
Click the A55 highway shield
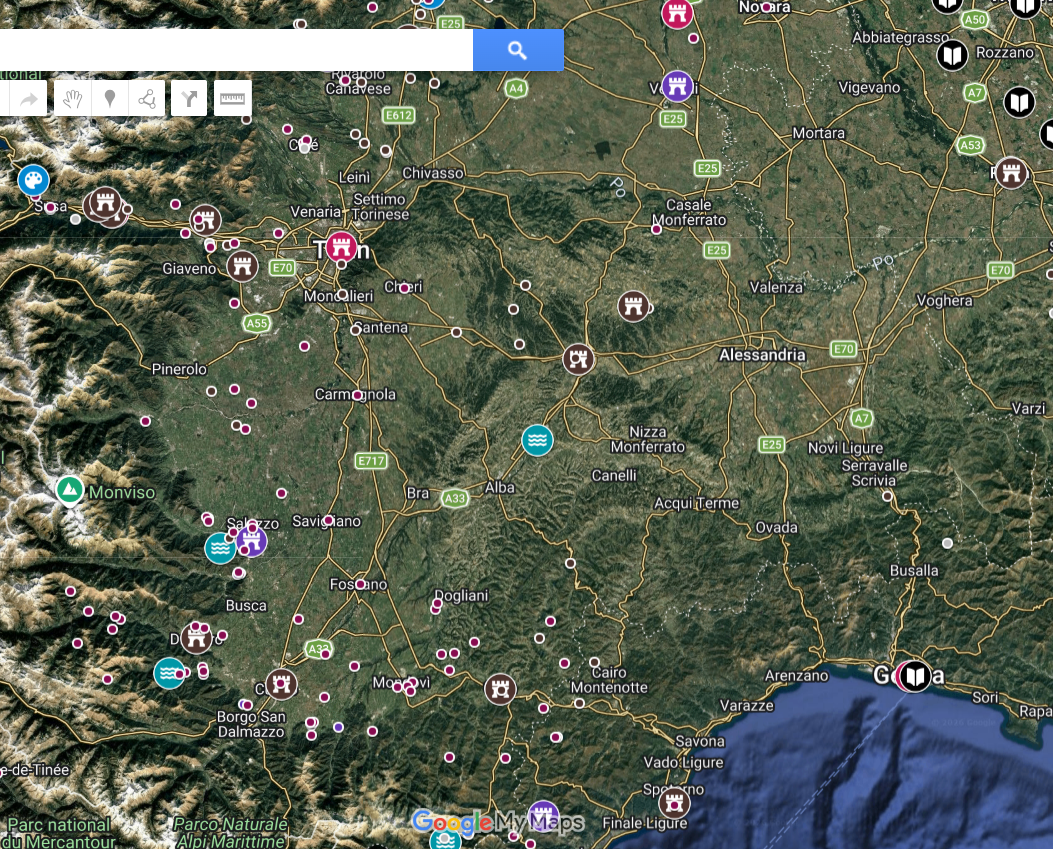coord(257,323)
